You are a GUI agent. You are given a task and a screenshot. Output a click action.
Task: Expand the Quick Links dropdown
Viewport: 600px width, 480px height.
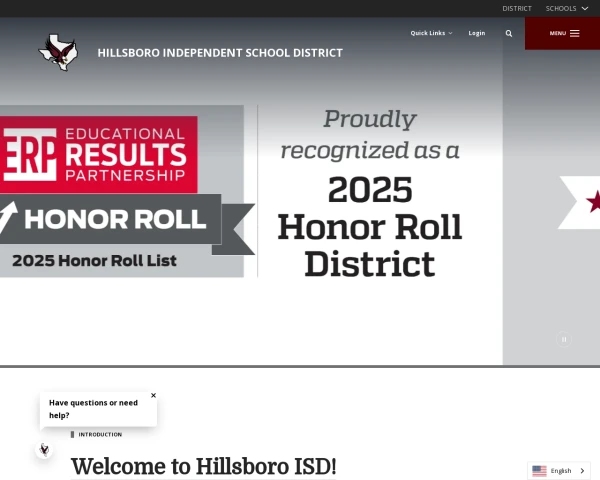coord(431,33)
